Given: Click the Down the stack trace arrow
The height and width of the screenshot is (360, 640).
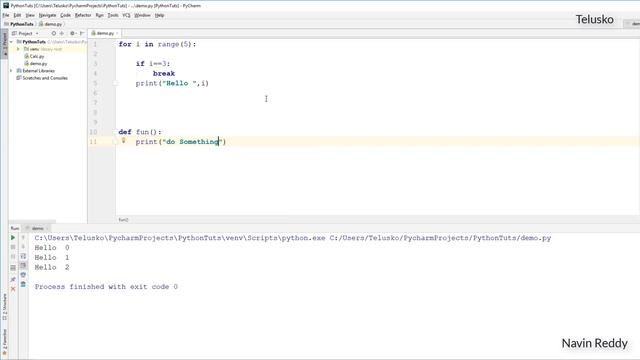Looking at the screenshot, I should (23, 247).
